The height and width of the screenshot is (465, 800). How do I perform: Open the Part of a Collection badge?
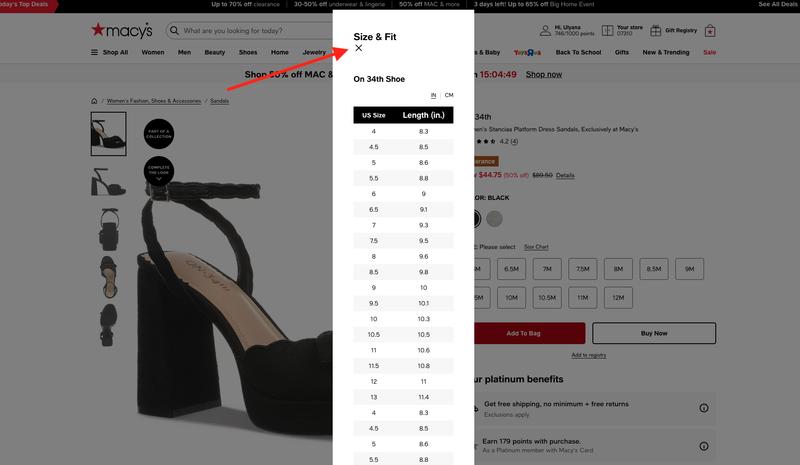click(x=159, y=134)
